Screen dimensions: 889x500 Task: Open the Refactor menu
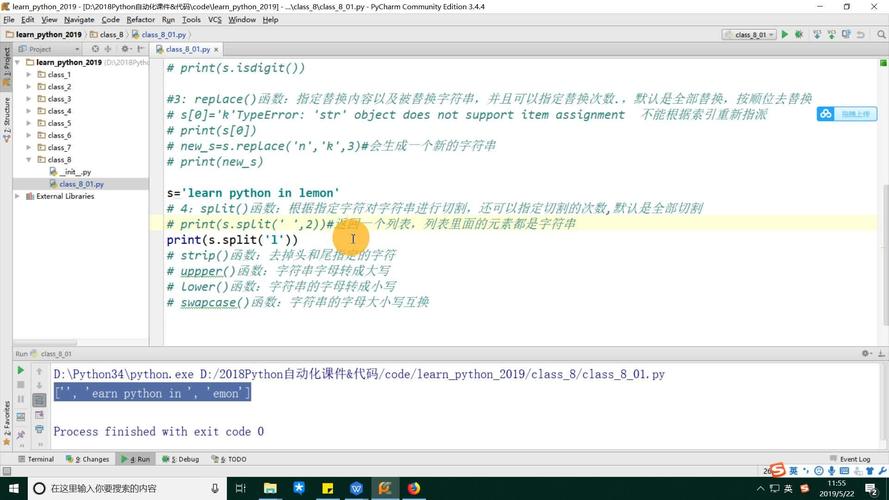tap(141, 20)
